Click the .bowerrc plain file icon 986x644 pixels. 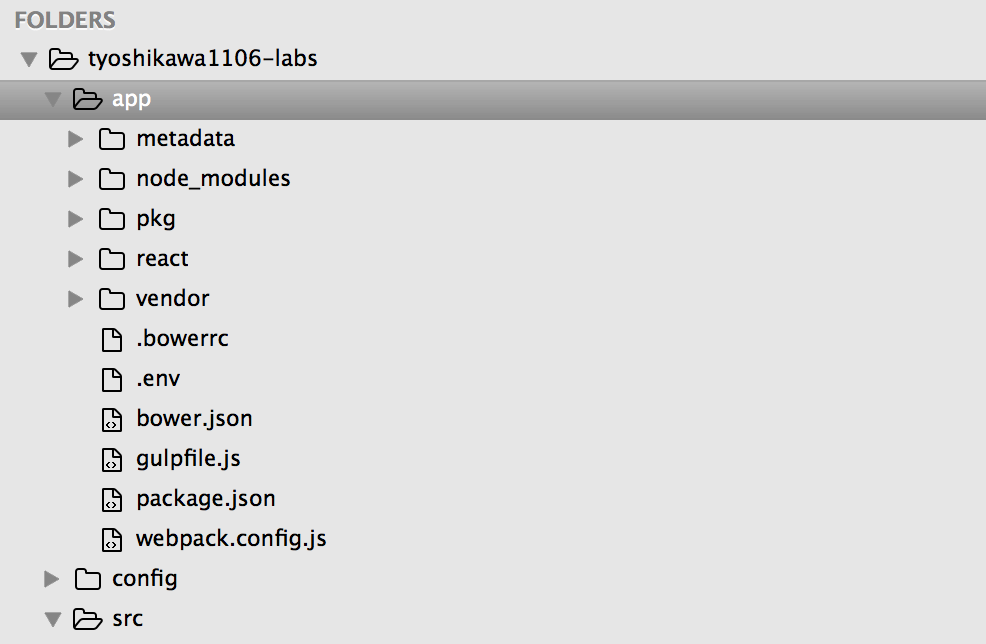[112, 339]
